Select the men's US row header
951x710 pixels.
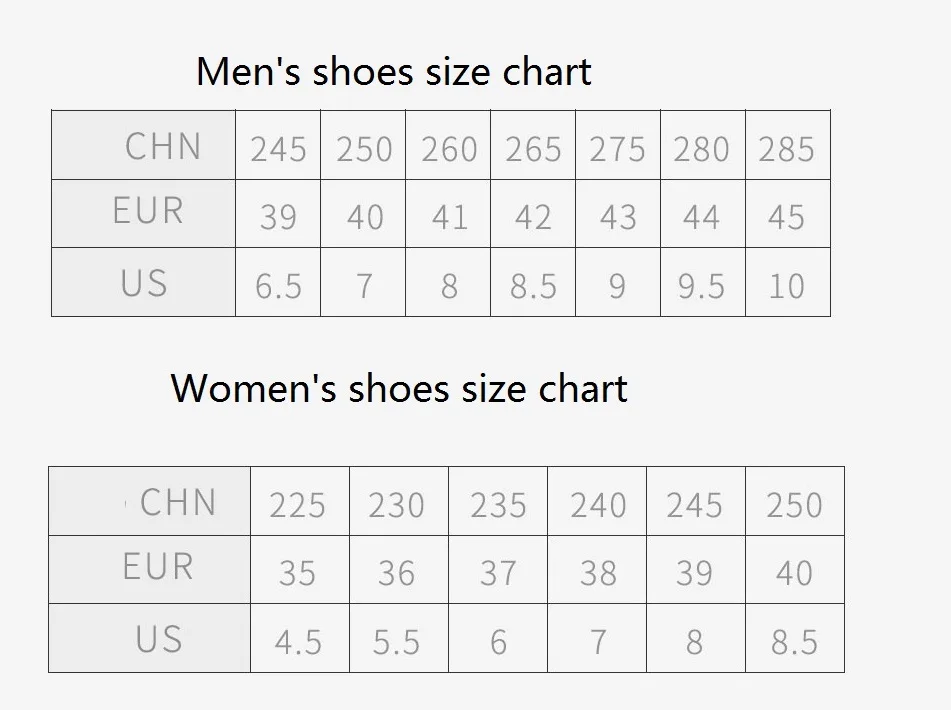point(143,282)
